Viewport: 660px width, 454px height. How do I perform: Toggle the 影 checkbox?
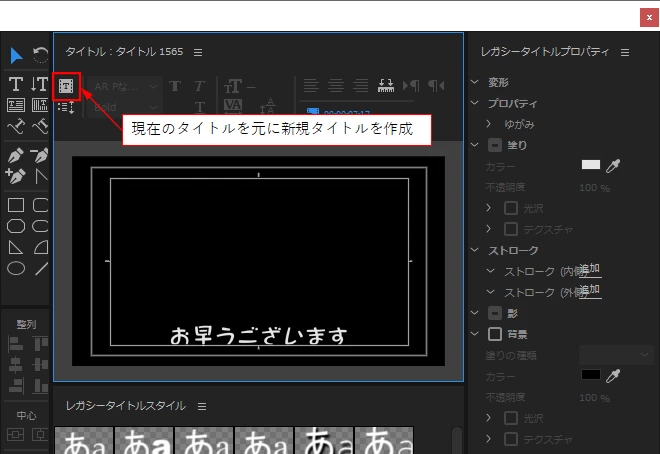[x=495, y=313]
